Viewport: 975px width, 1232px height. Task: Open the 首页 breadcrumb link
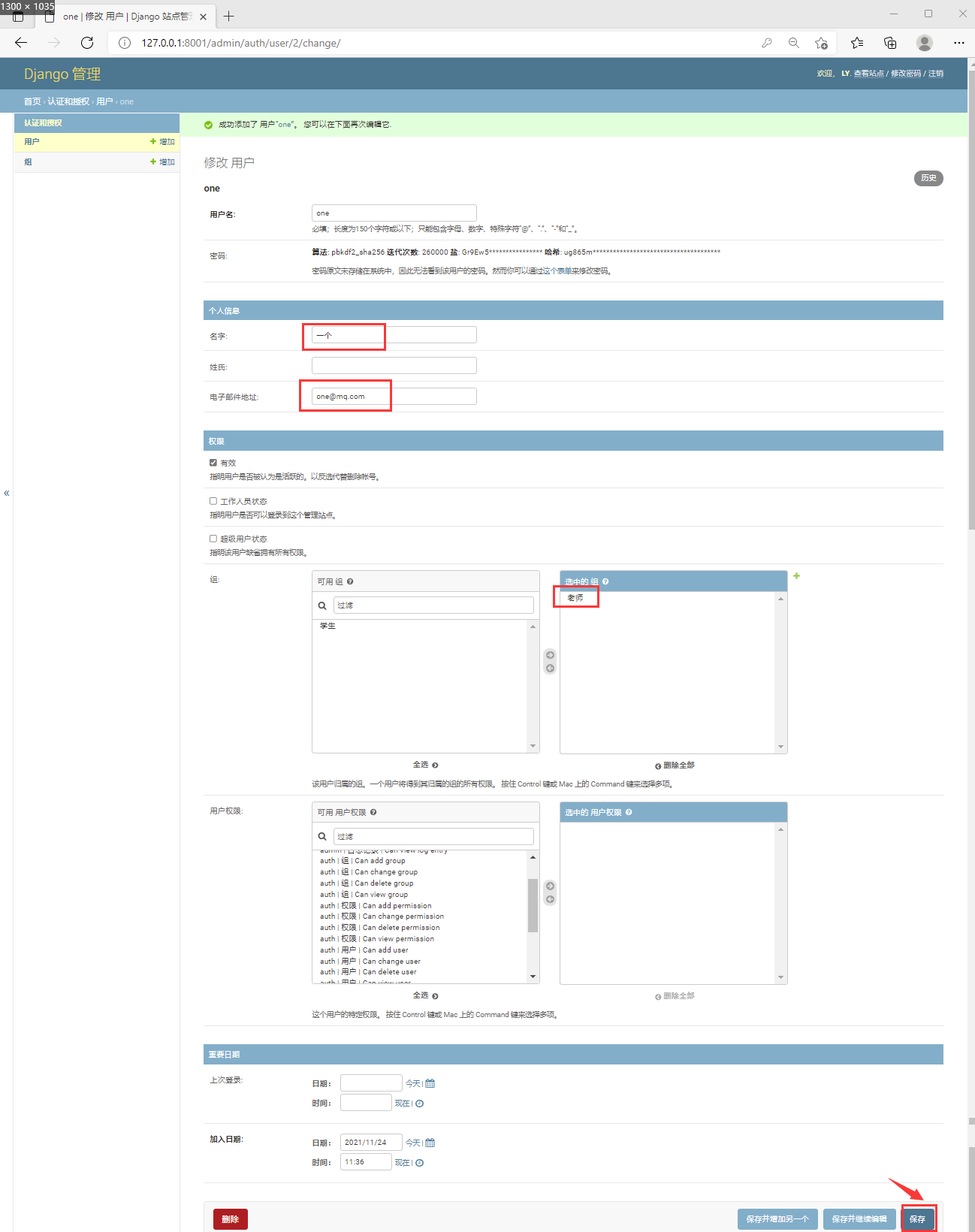pos(32,101)
